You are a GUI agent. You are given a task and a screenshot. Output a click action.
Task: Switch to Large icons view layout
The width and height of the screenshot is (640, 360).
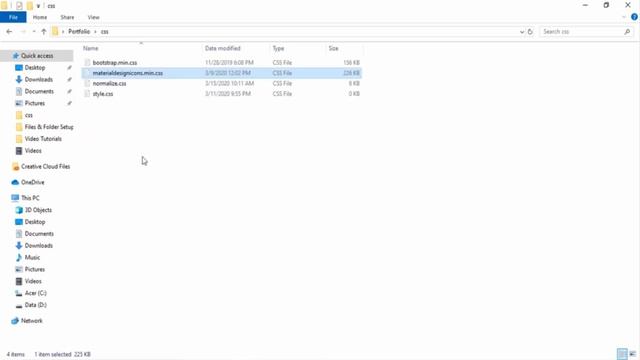point(633,354)
